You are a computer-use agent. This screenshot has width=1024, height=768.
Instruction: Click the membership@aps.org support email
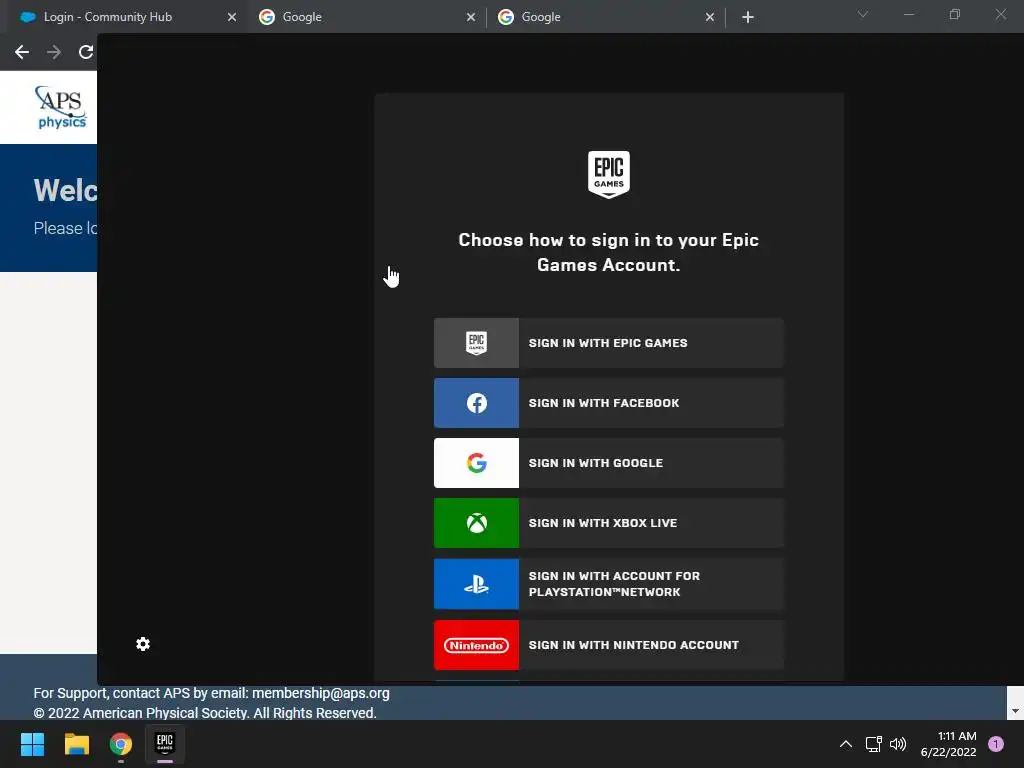(x=321, y=693)
